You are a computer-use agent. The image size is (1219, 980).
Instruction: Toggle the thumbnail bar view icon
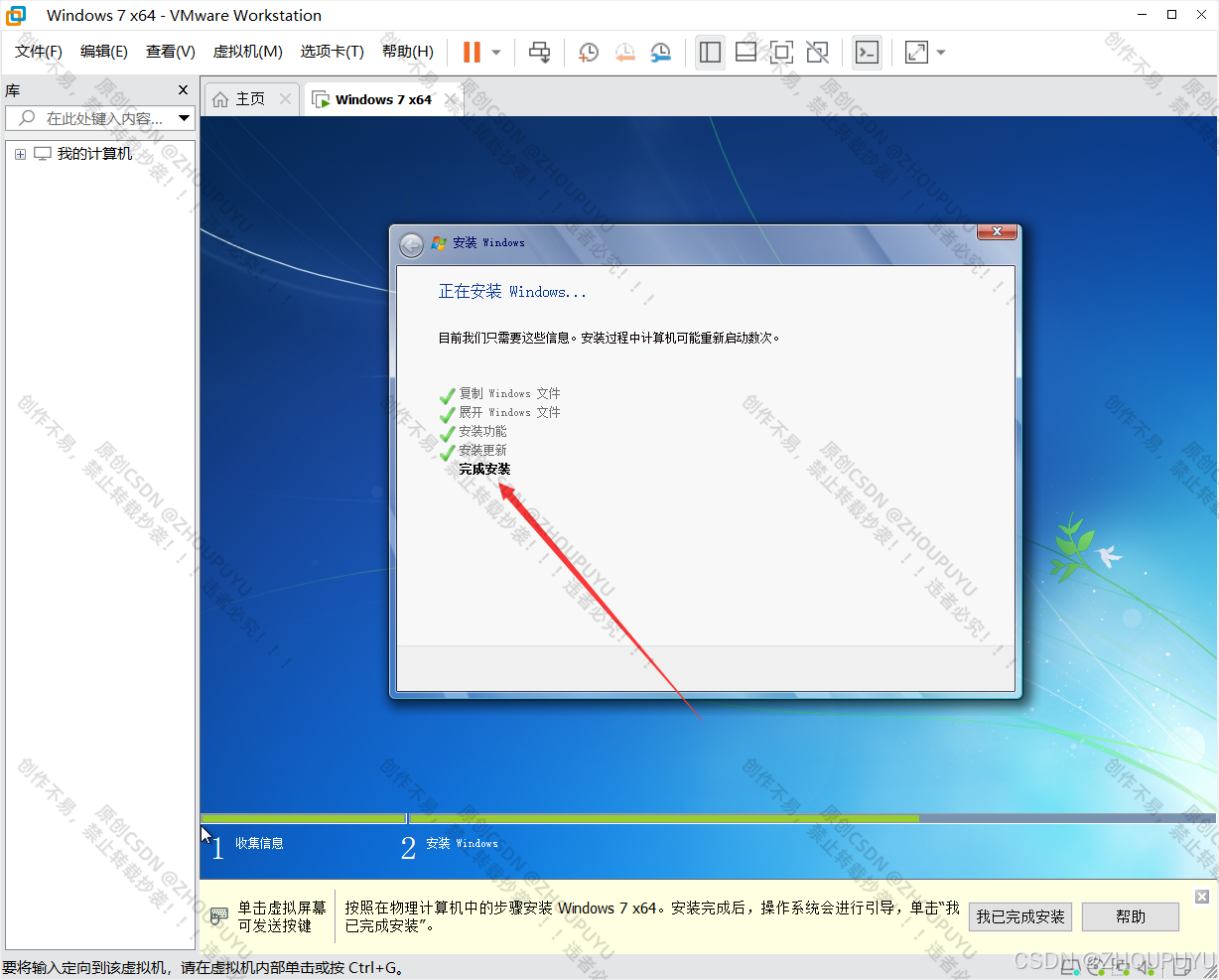coord(745,52)
